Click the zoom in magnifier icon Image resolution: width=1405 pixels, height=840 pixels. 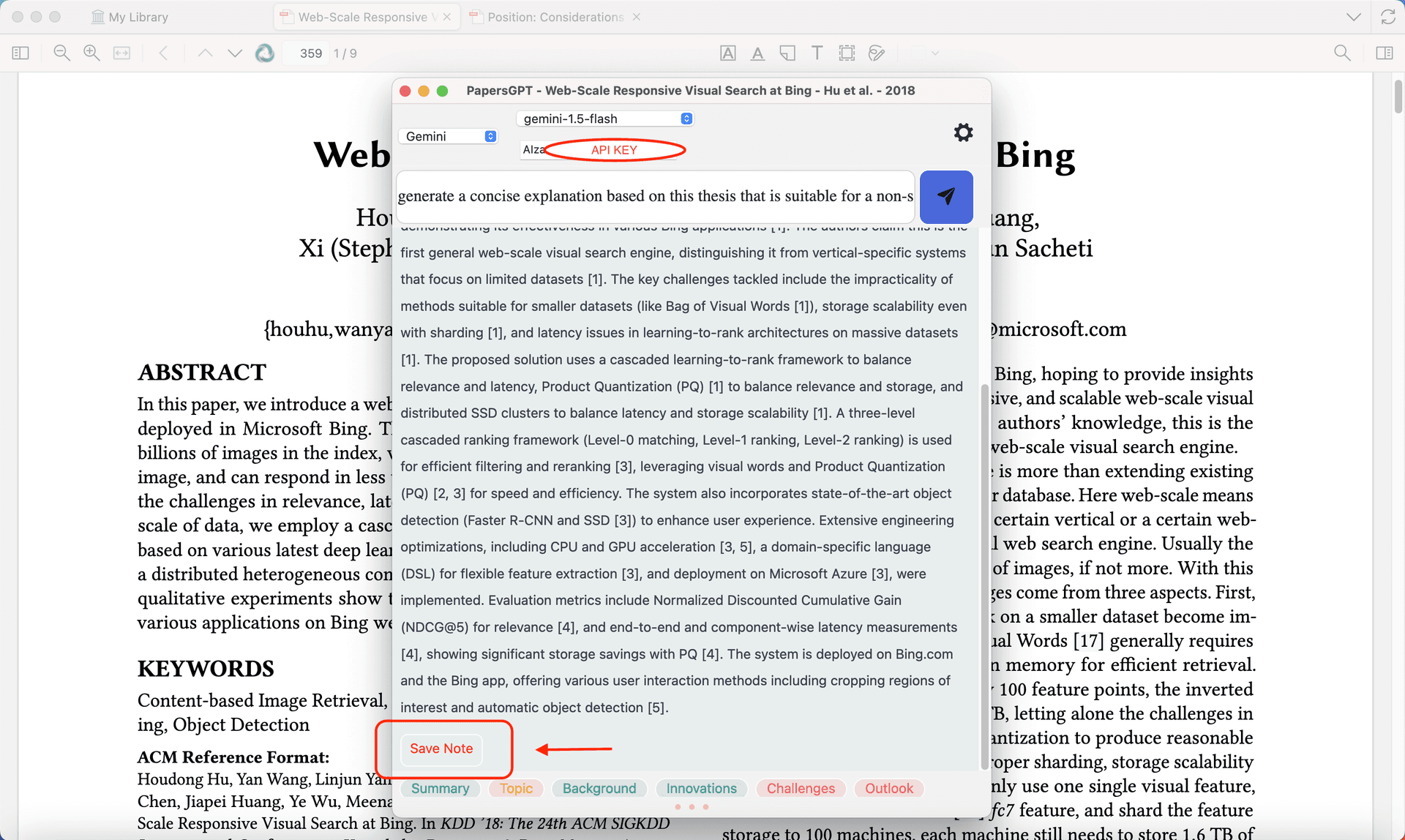(x=91, y=53)
